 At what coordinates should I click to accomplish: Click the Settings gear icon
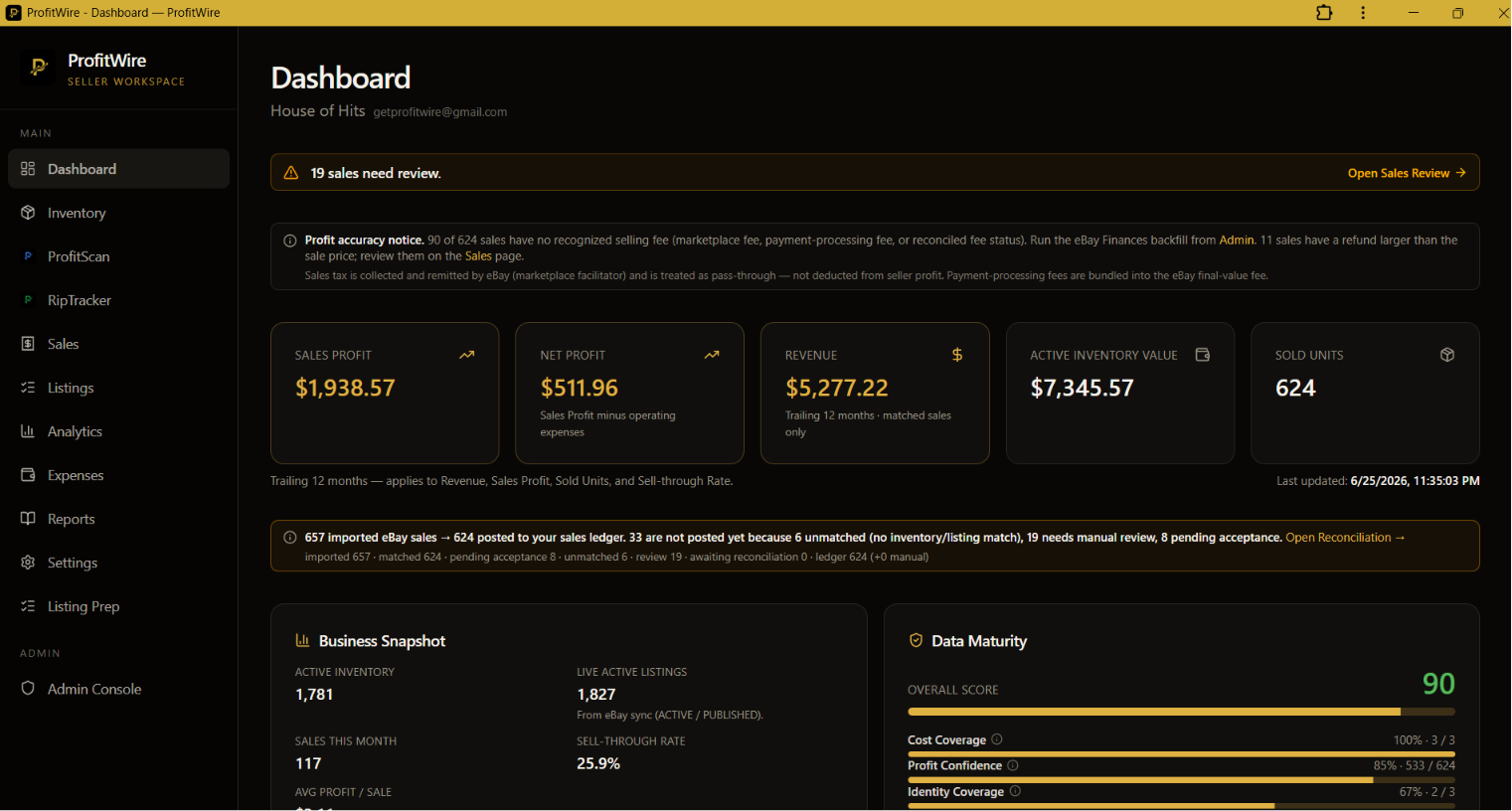pyautogui.click(x=28, y=563)
